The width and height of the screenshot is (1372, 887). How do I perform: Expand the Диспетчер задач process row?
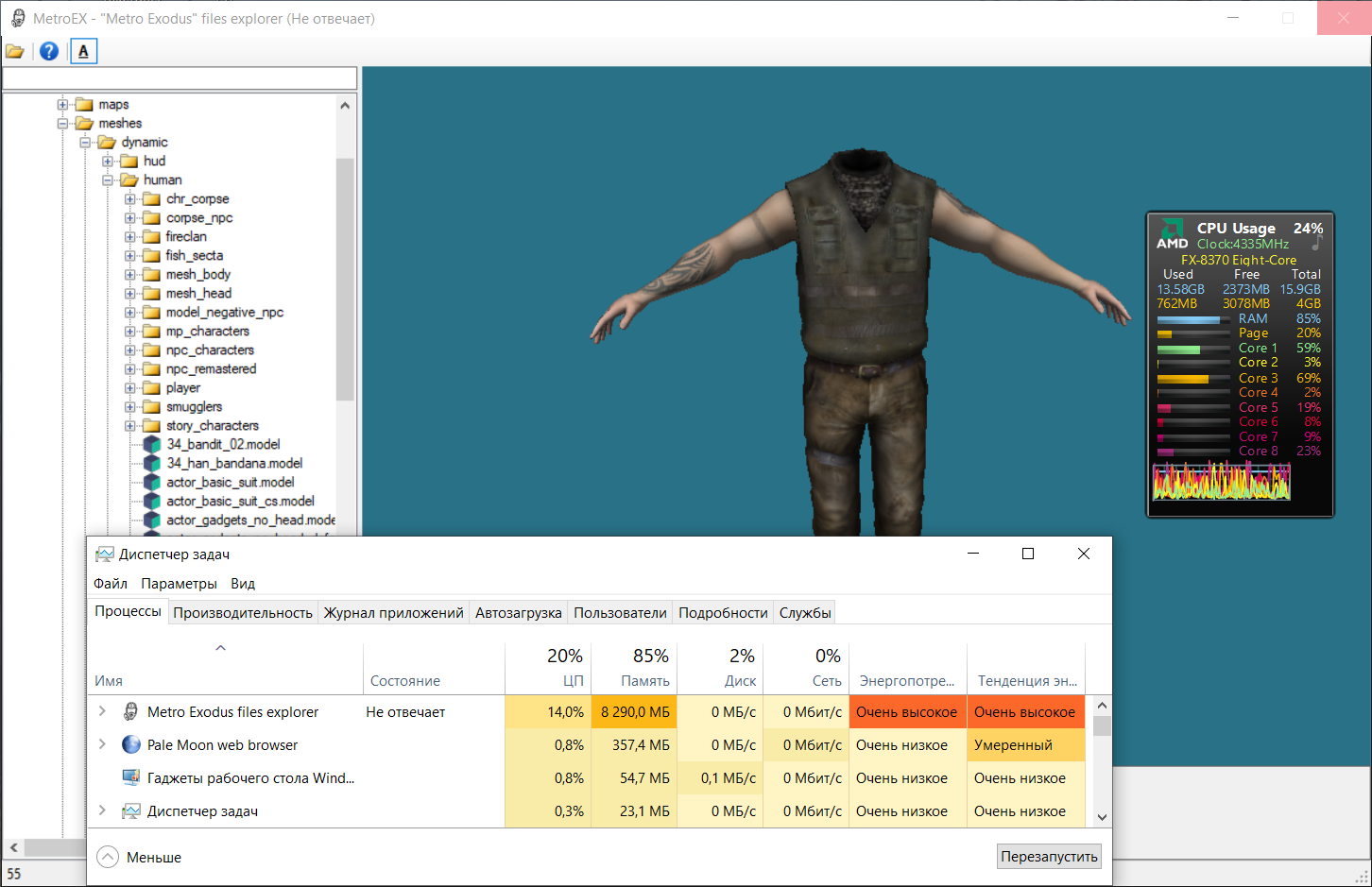[102, 810]
